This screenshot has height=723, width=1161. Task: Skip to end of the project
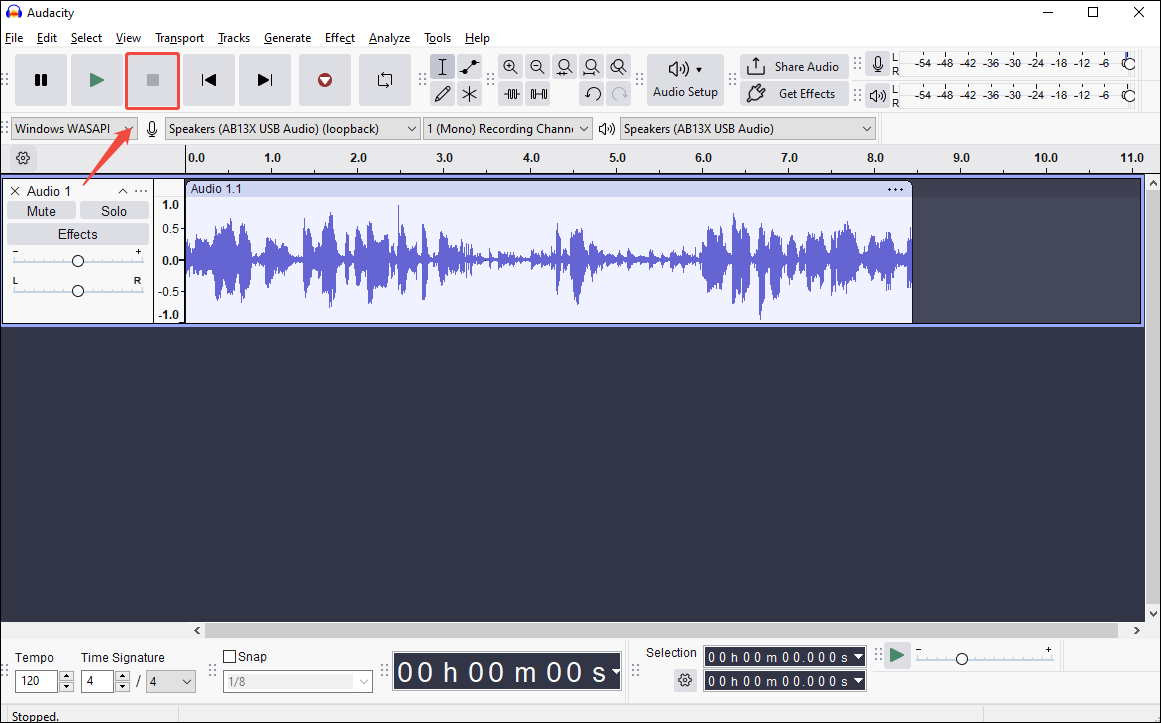(265, 80)
